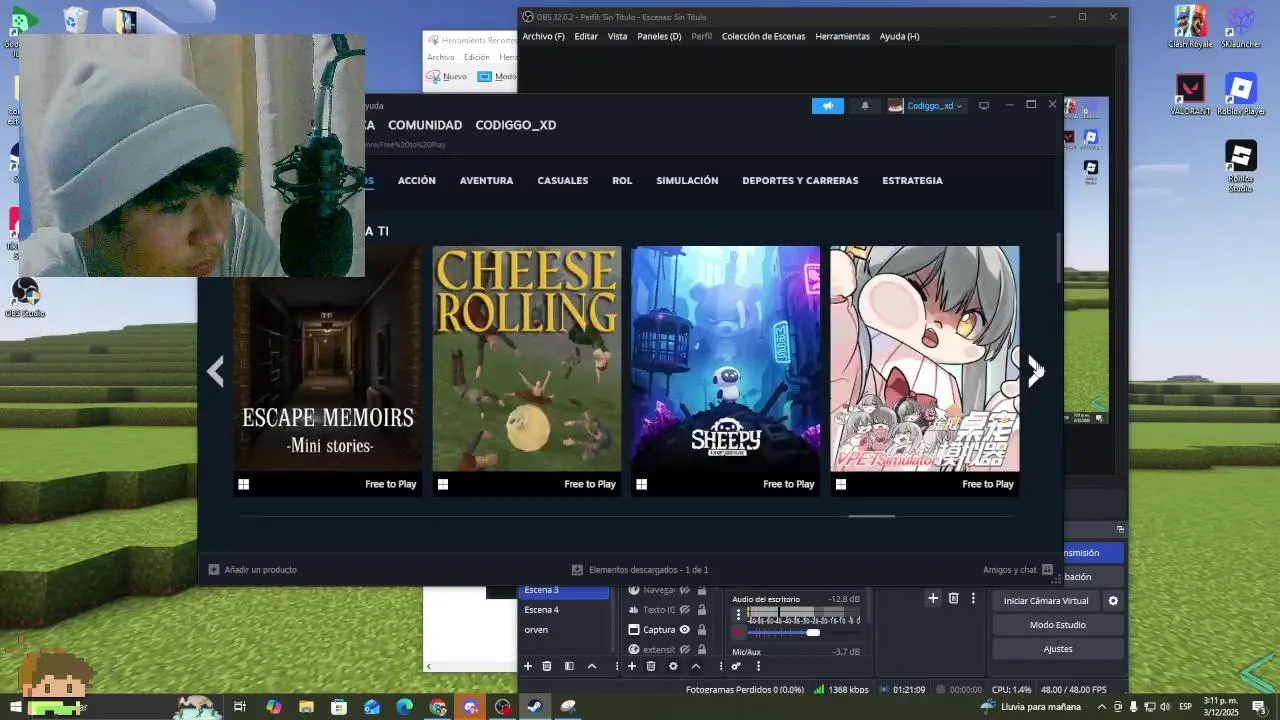The width and height of the screenshot is (1280, 720).
Task: Hide the Captura source via eye icon
Action: pyautogui.click(x=685, y=630)
